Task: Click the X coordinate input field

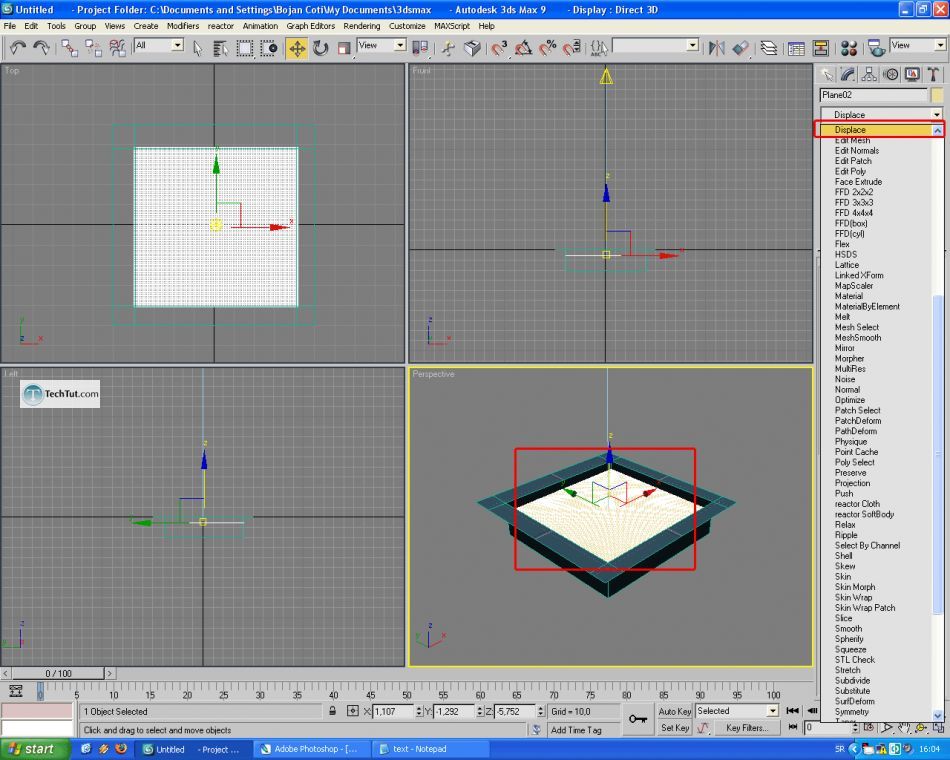Action: [393, 711]
